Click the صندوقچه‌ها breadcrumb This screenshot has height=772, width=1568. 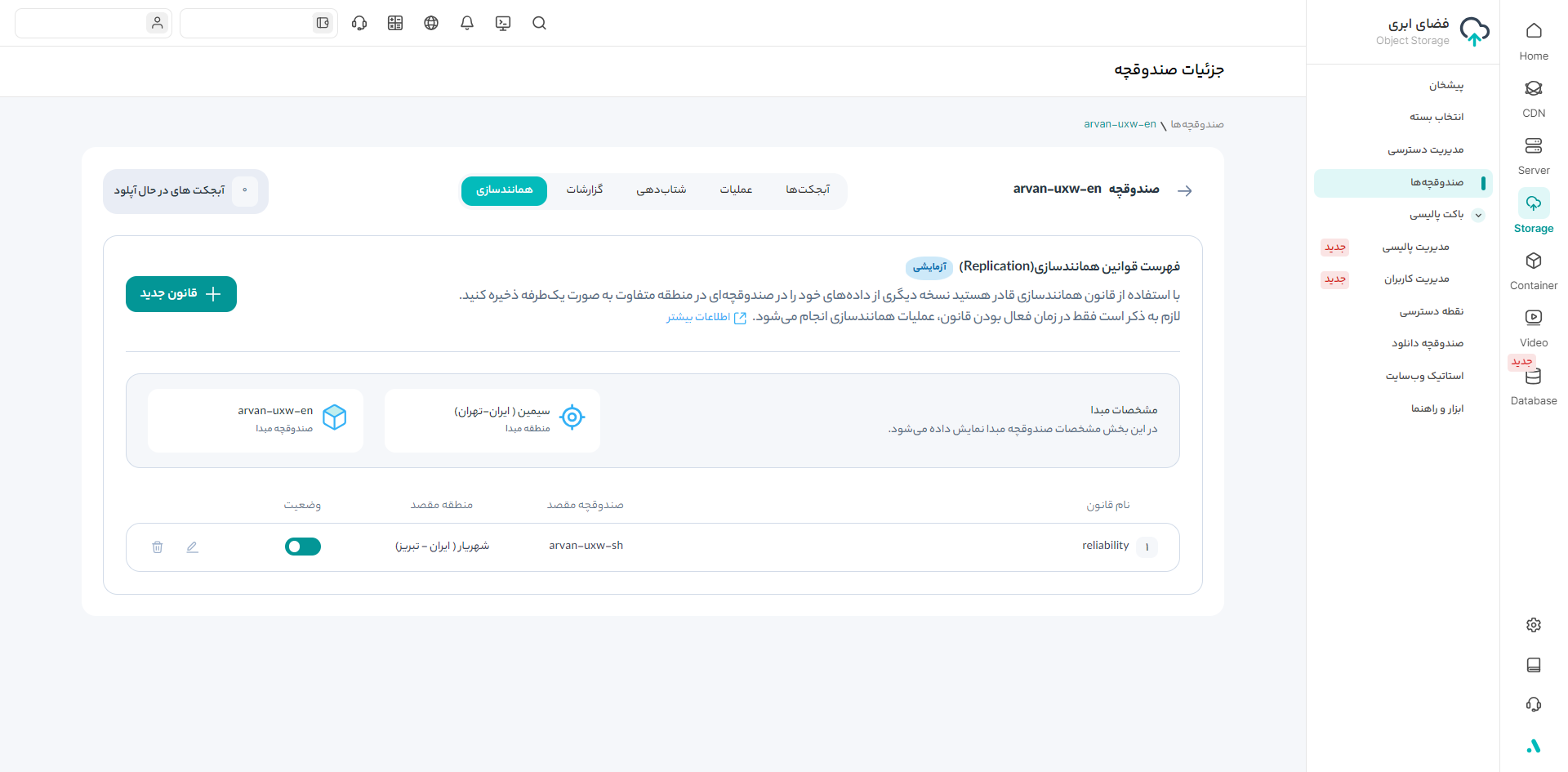click(x=1196, y=124)
